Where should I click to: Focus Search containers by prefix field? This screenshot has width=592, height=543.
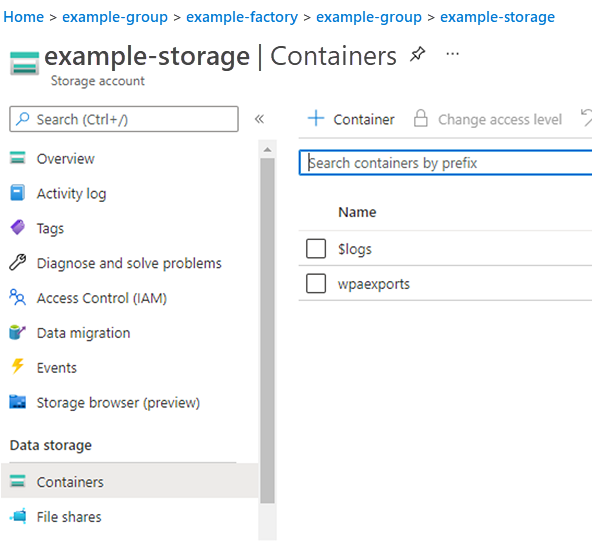click(x=446, y=163)
